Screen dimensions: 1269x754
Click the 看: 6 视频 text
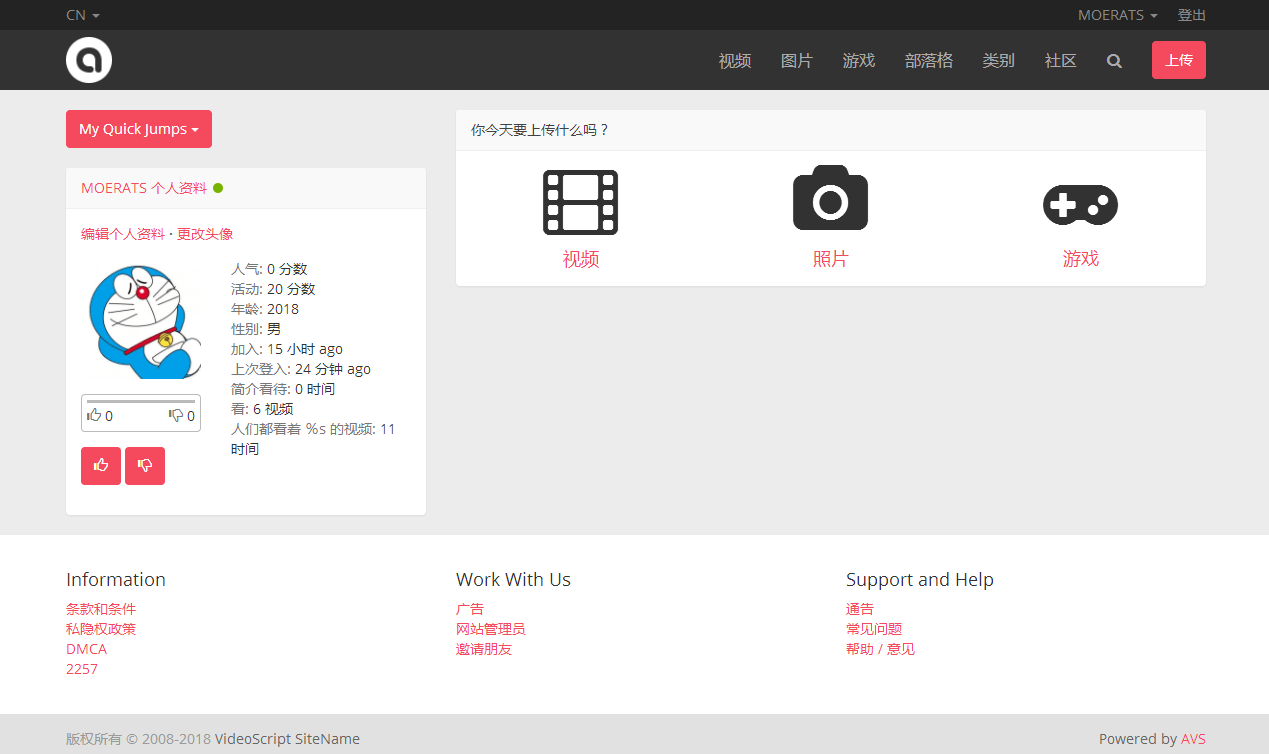(262, 409)
